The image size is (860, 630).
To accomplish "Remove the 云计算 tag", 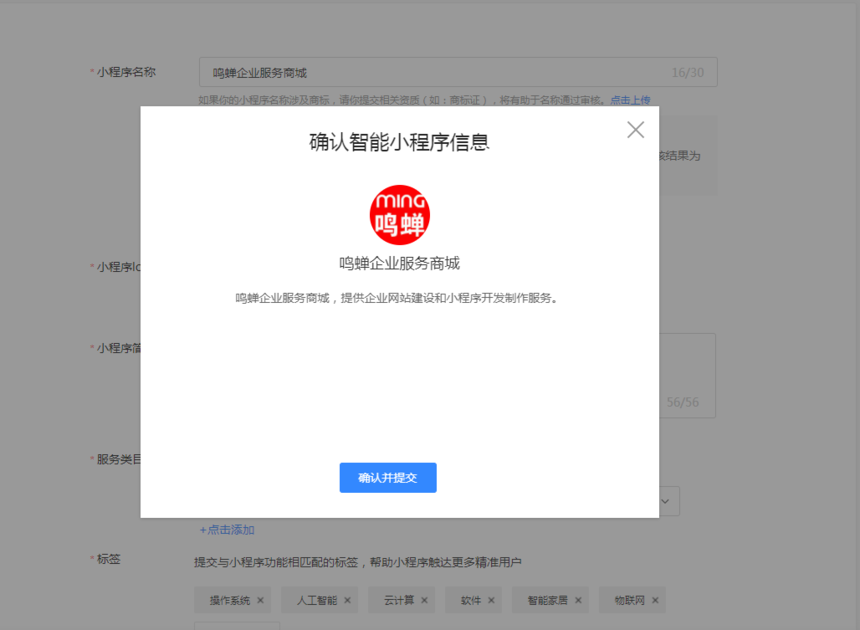I will click(424, 600).
